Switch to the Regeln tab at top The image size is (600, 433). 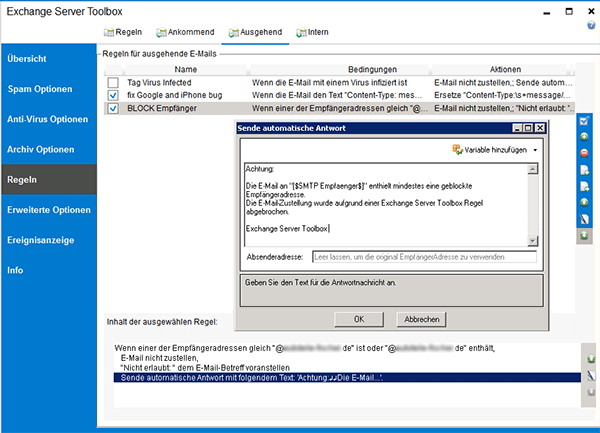click(x=123, y=32)
